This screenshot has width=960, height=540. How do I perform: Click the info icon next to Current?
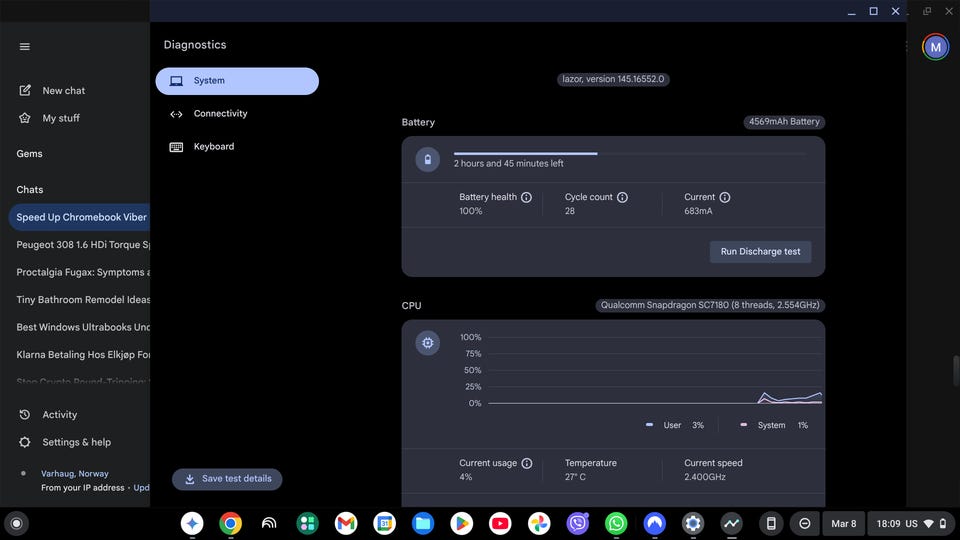coord(725,198)
